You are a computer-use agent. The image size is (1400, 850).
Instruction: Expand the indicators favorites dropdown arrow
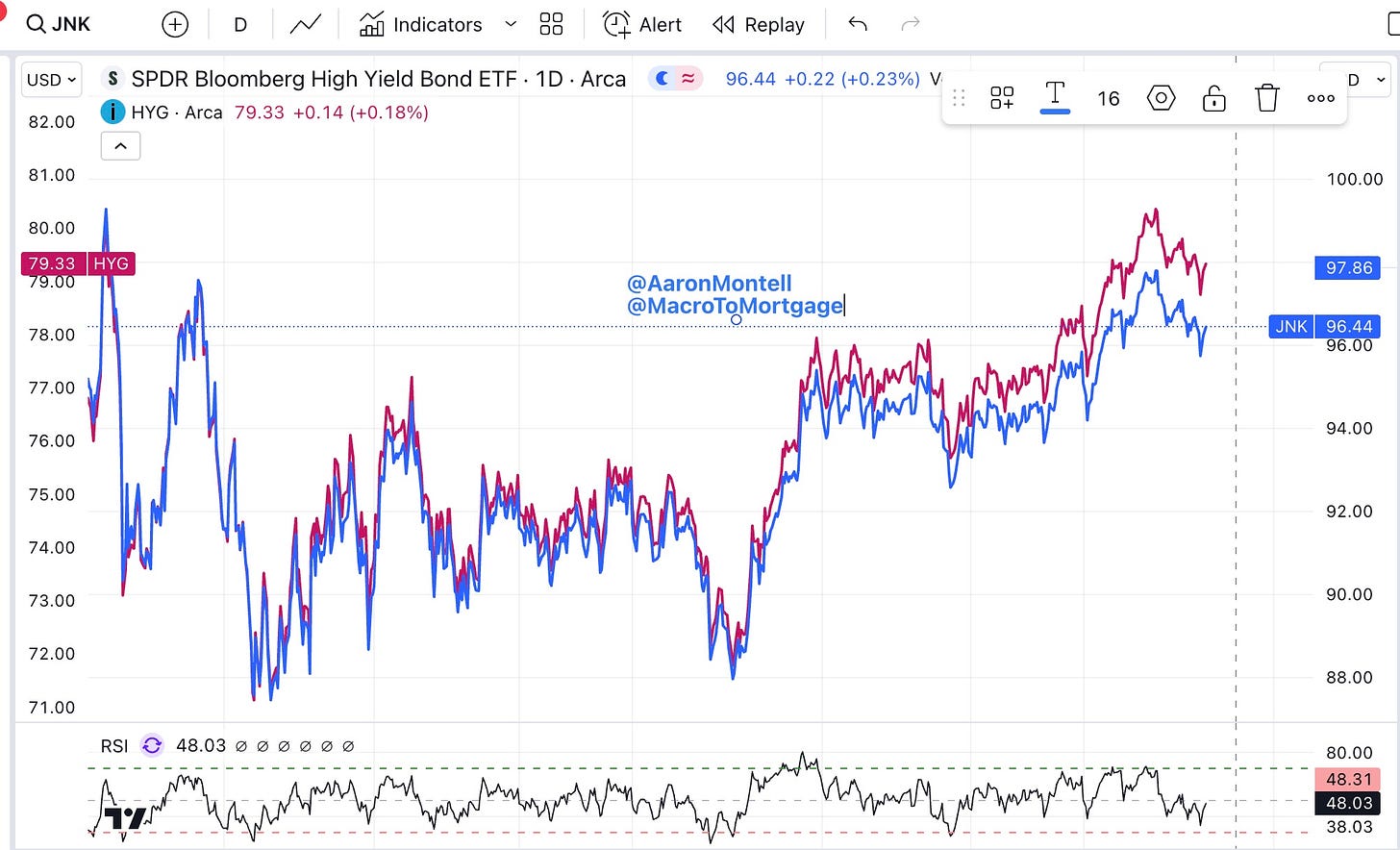511,24
